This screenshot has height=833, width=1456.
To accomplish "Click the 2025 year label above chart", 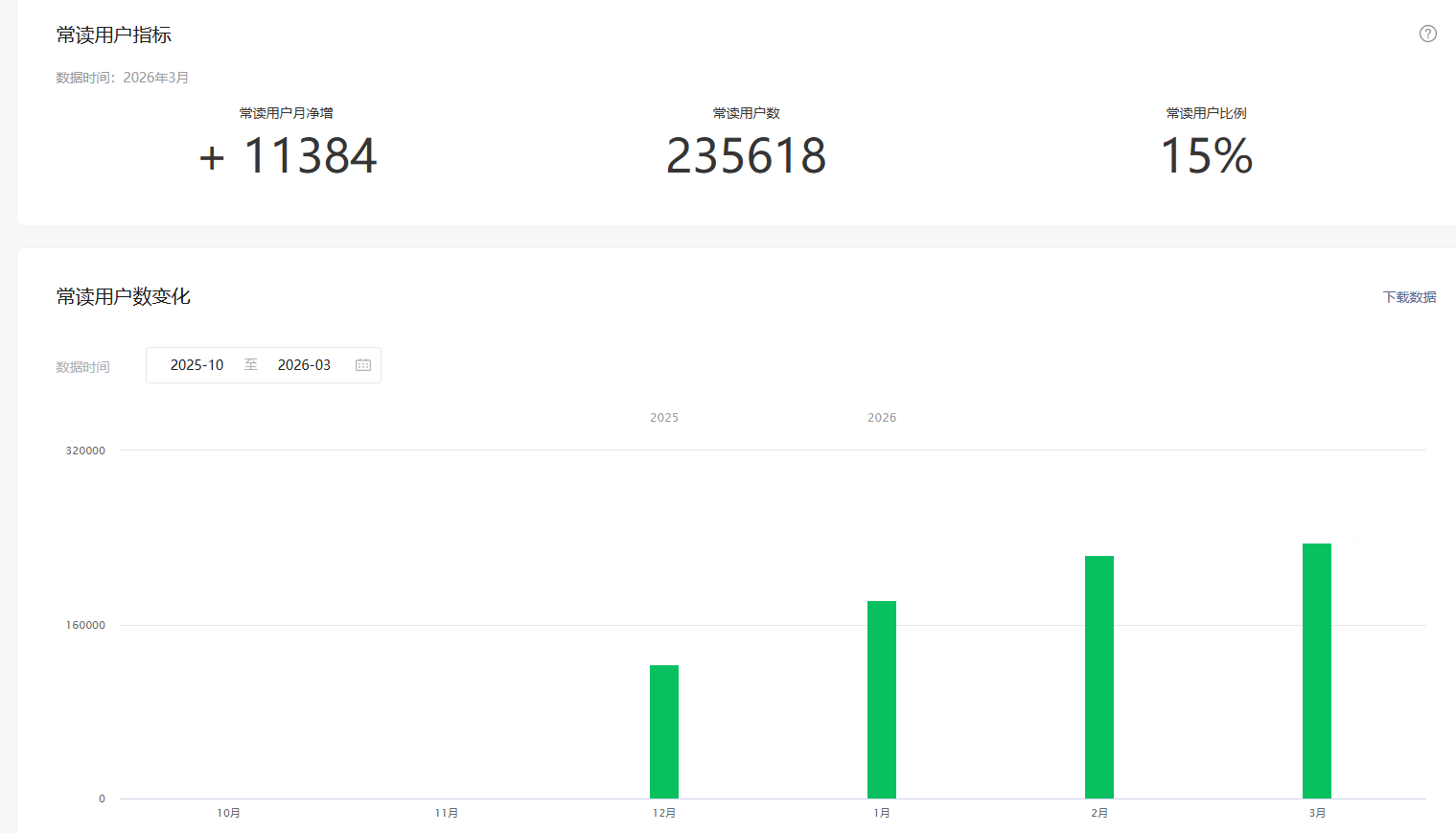I will 664,418.
